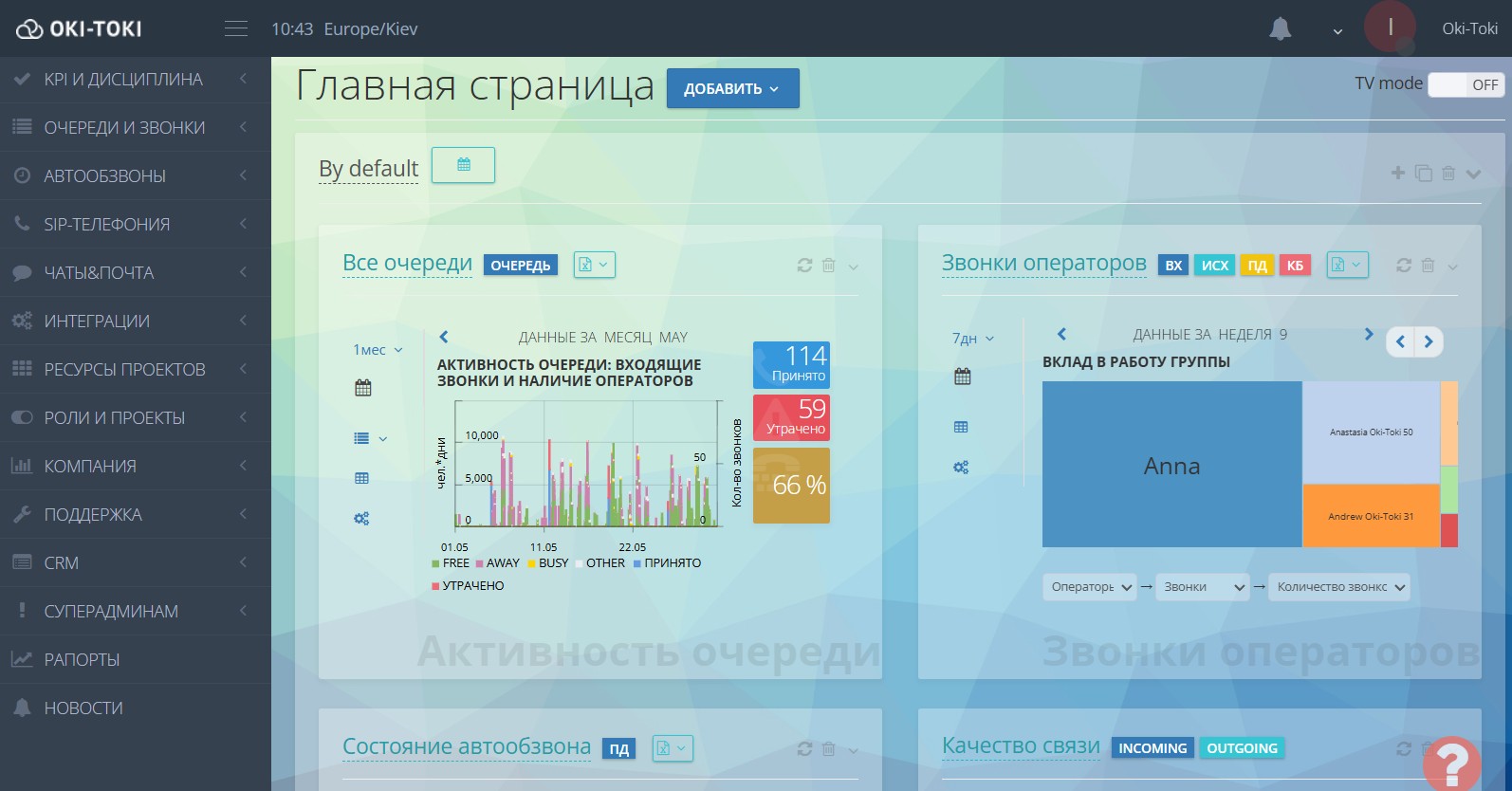Copy dashboard with duplicate icon
The image size is (1512, 791).
pyautogui.click(x=1424, y=173)
